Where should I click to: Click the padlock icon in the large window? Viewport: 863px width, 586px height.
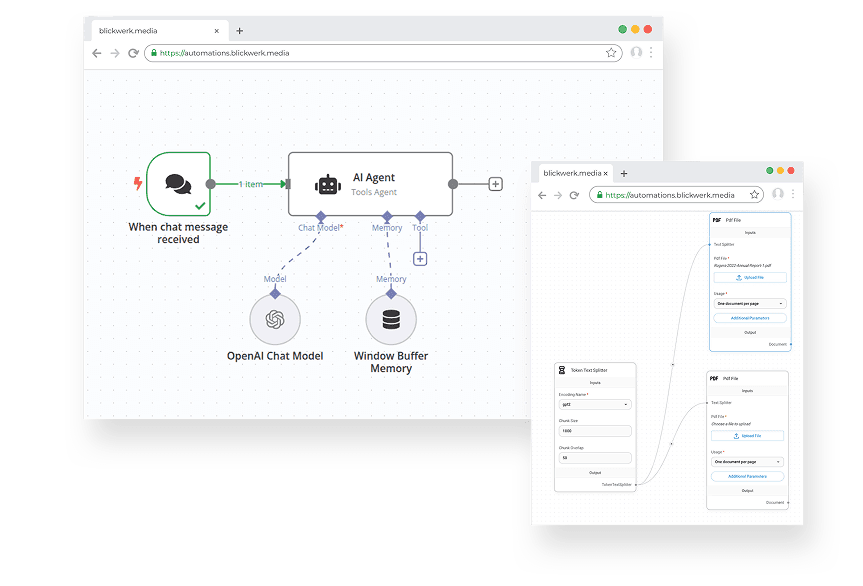coord(154,53)
